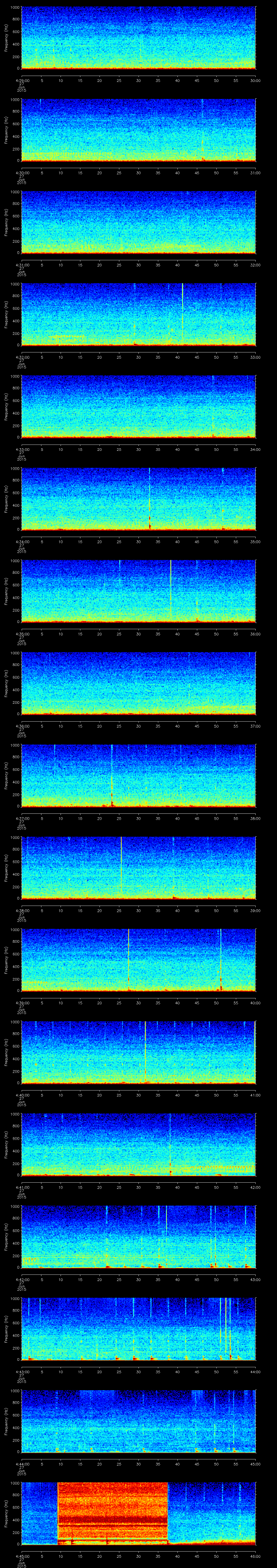The height and width of the screenshot is (1568, 277).
Task: Click the spectrogram panel starting at 4:30:00
Action: [138, 130]
